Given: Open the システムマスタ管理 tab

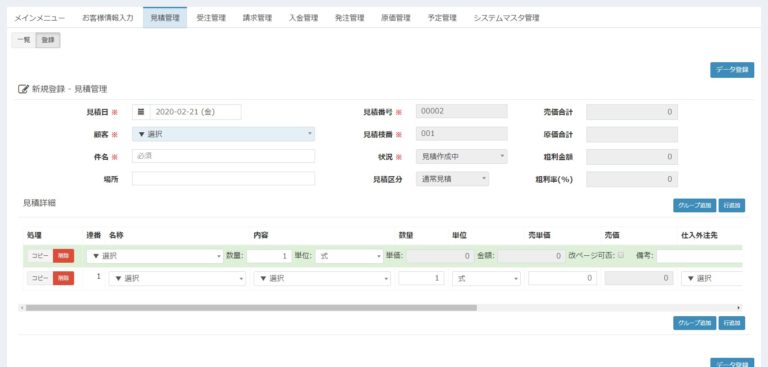Looking at the screenshot, I should click(x=506, y=18).
